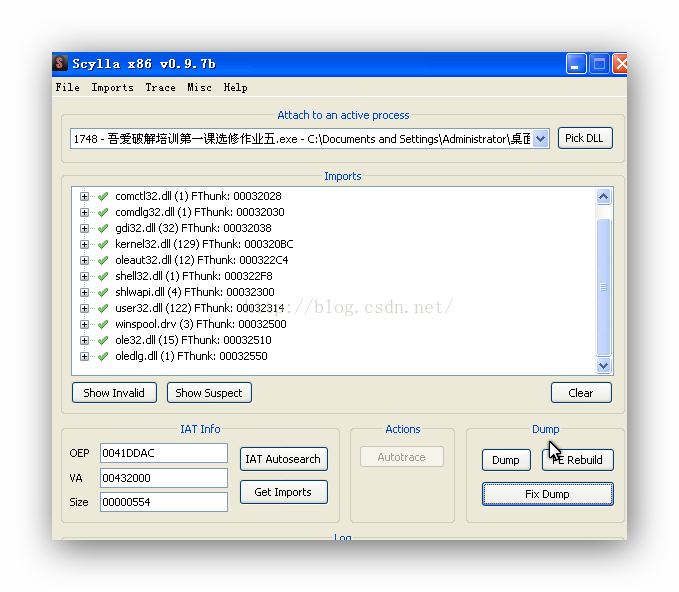Click green checkmark icon beside ole32.dll
This screenshot has width=679, height=592.
click(x=103, y=340)
